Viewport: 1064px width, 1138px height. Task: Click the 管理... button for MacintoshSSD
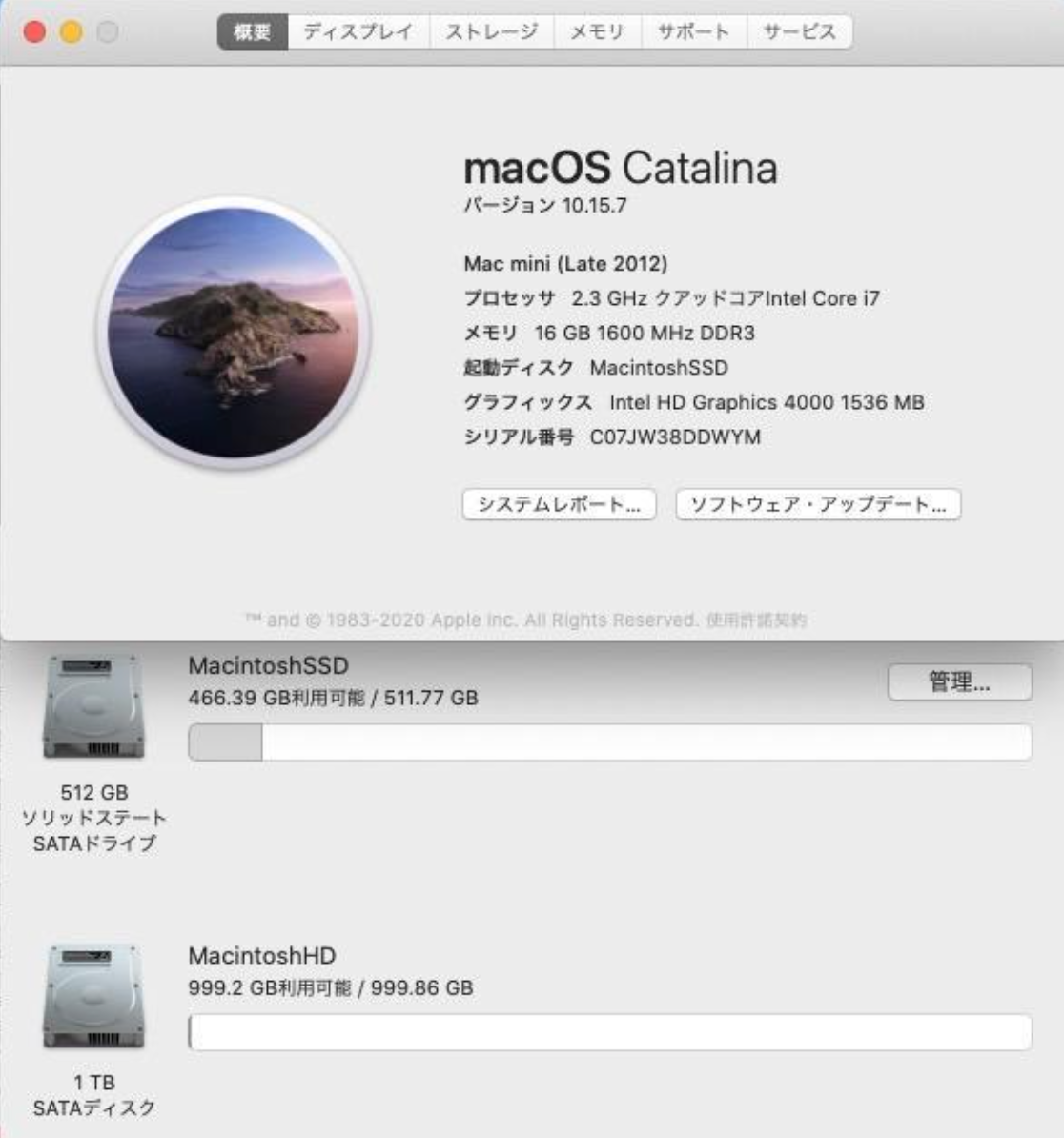tap(959, 682)
